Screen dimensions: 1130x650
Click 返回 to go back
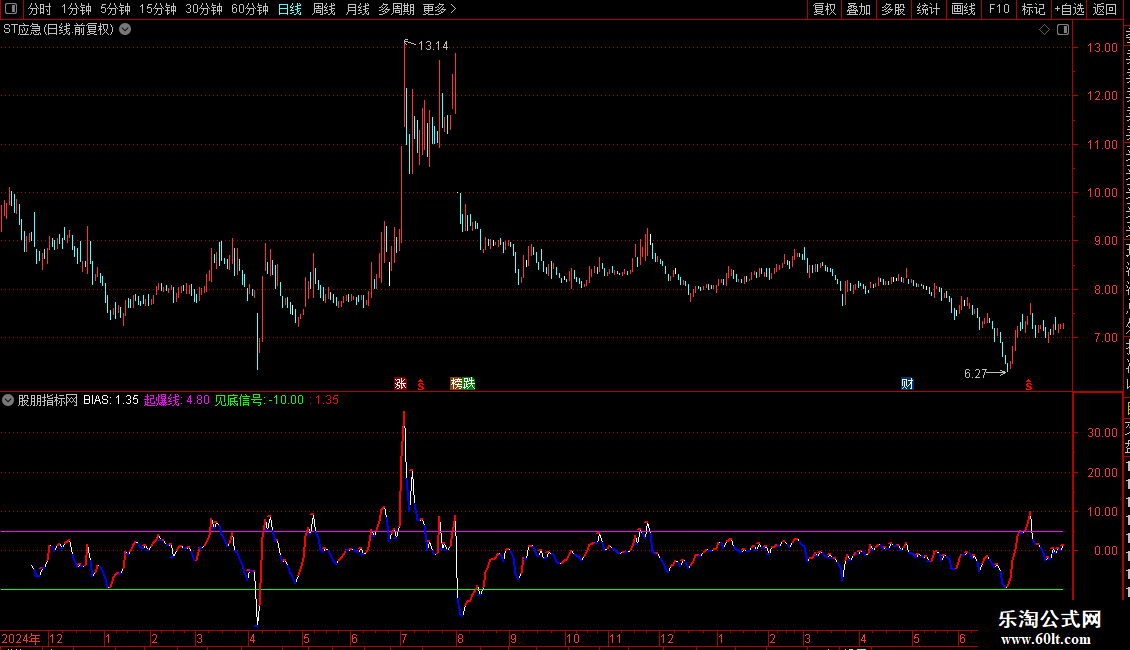click(1104, 9)
